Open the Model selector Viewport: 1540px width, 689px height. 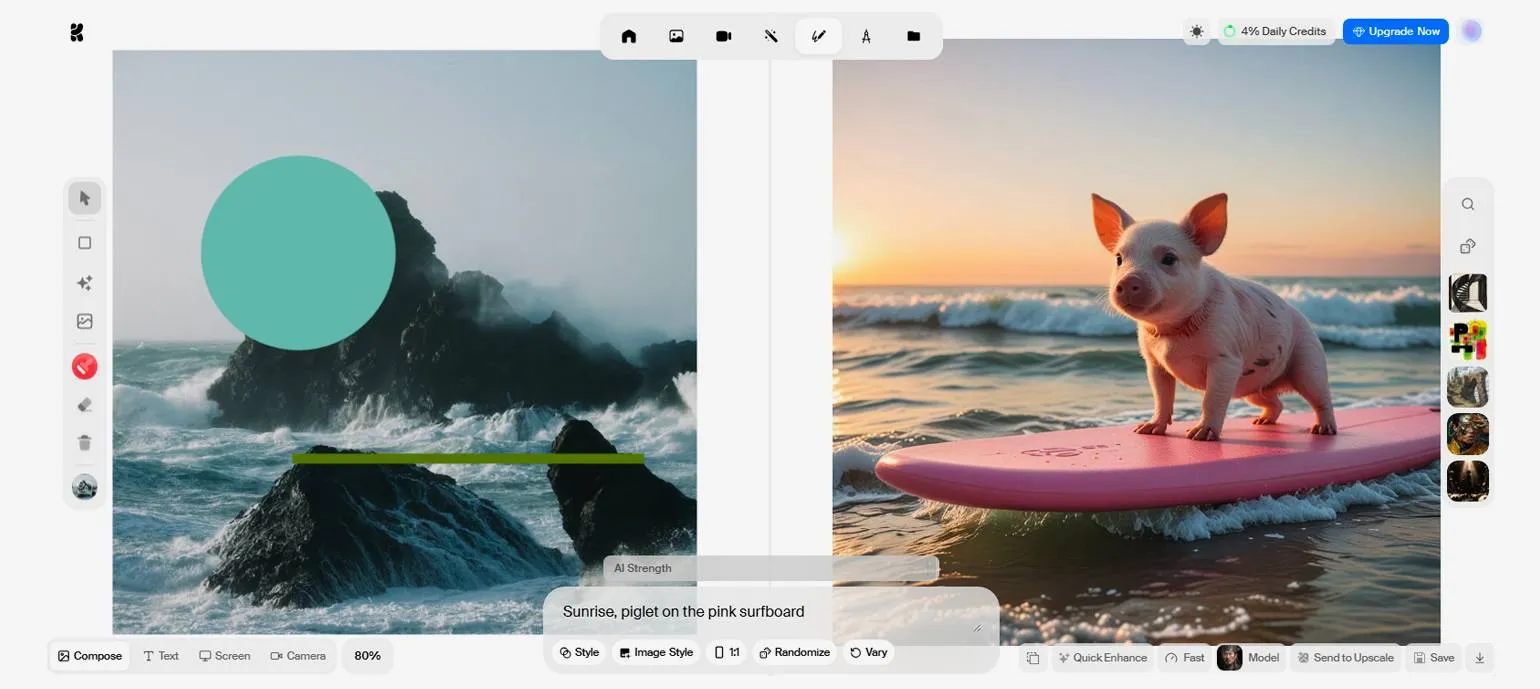[1249, 657]
